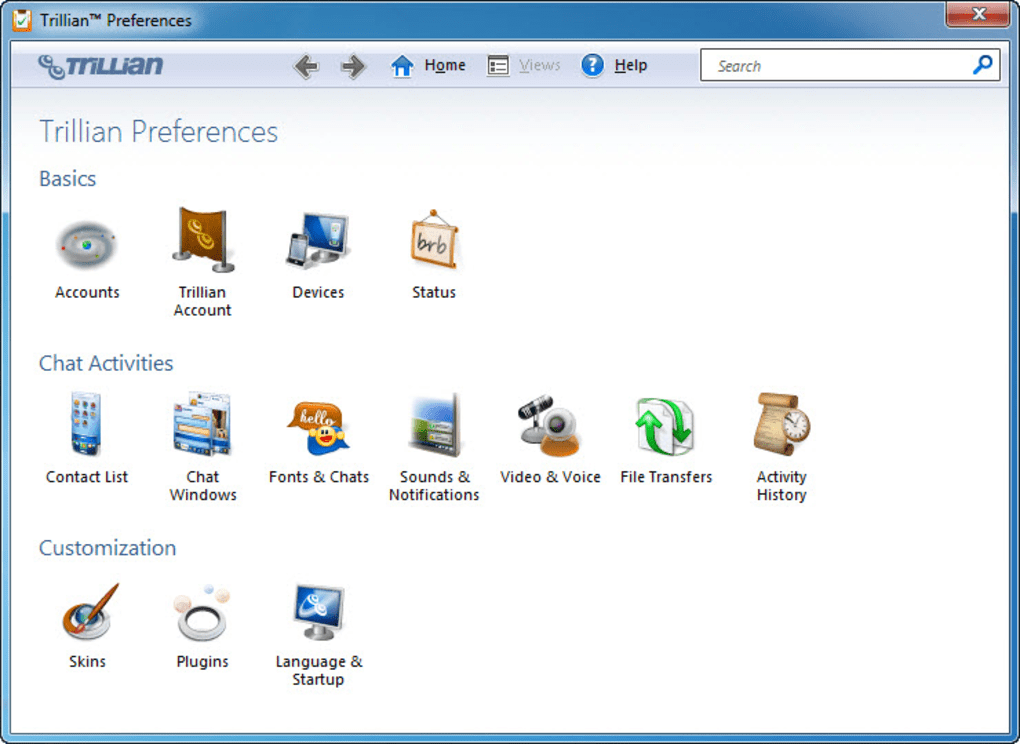The width and height of the screenshot is (1020, 744).
Task: Click the Trillian app icon in title bar
Action: point(22,20)
